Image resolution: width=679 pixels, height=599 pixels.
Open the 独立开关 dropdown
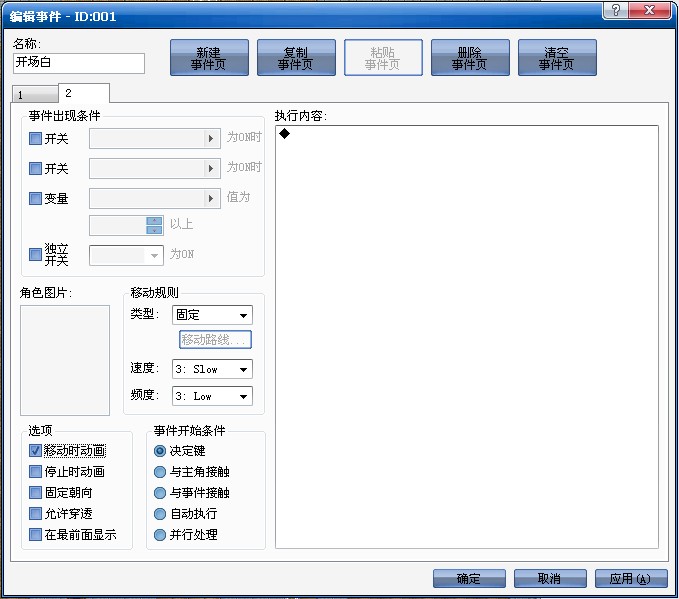tap(126, 255)
